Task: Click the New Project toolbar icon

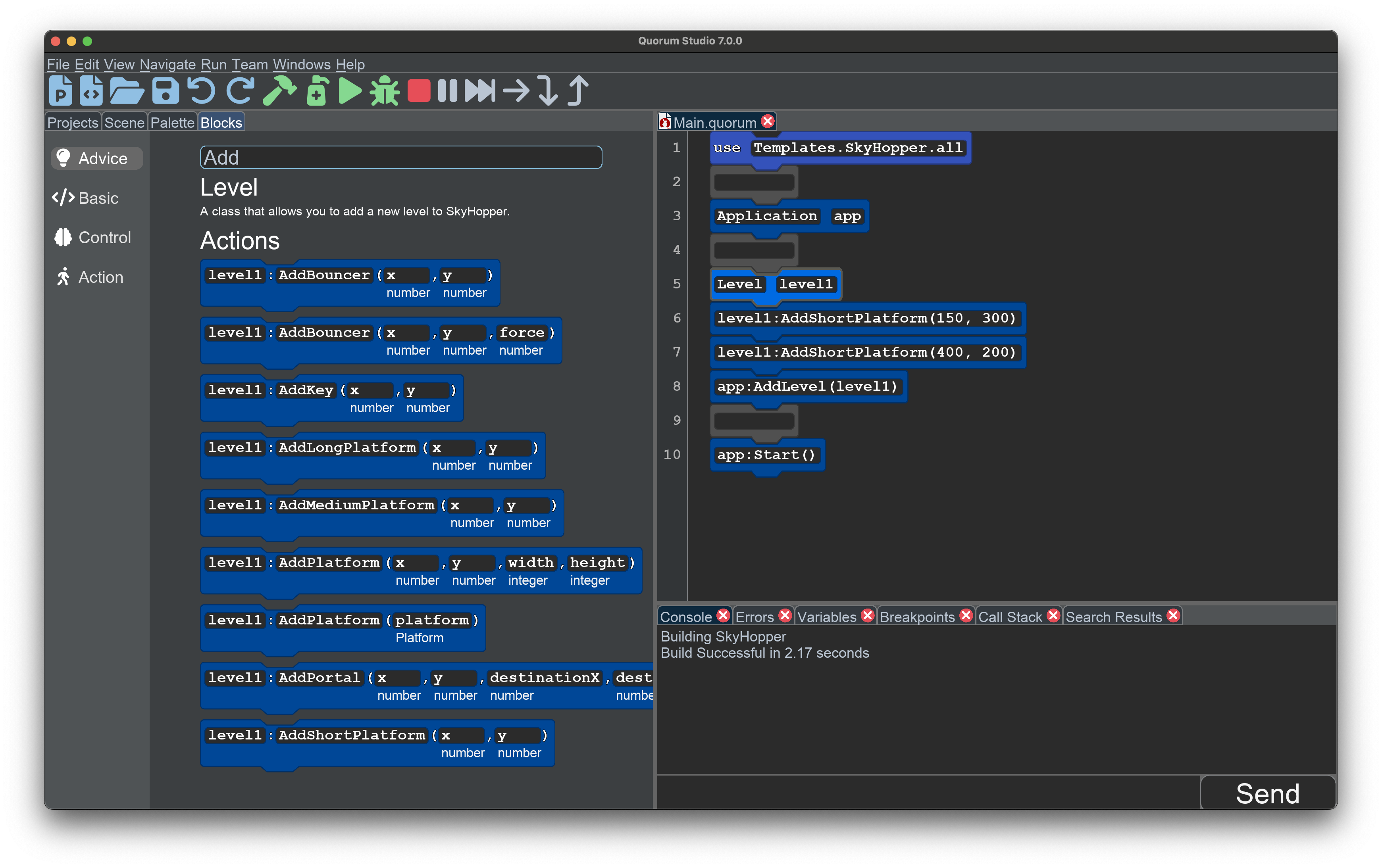Action: (60, 90)
